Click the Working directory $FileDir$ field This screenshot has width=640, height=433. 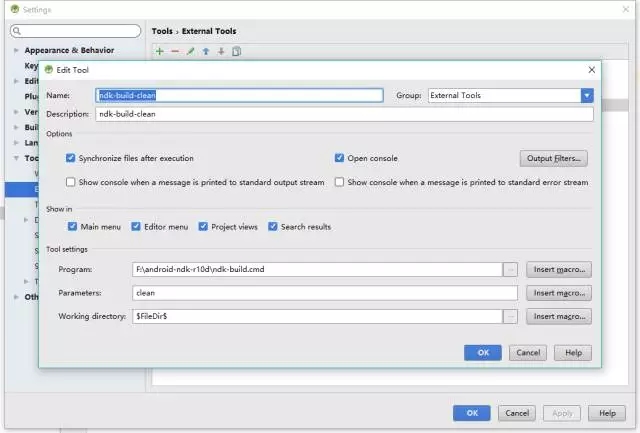click(317, 316)
